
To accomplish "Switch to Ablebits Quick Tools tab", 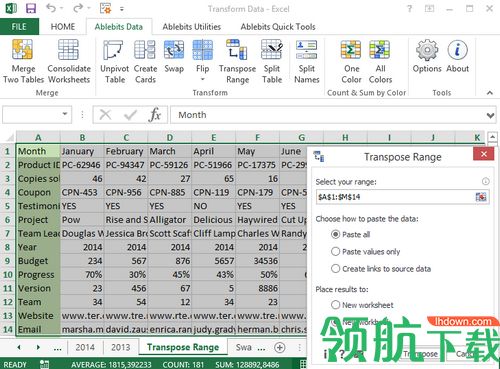I will click(x=278, y=27).
